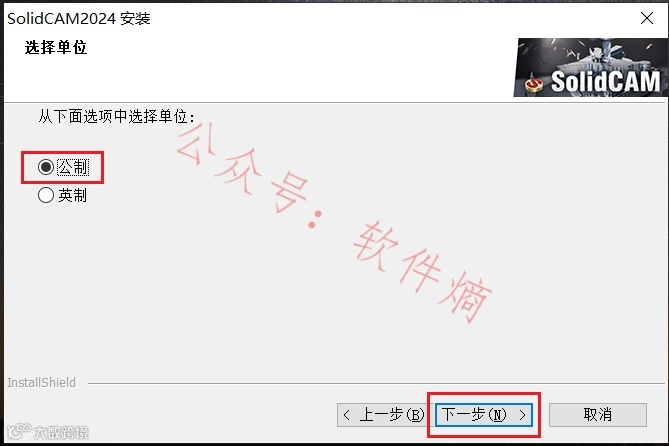Select the 公制 radio button
The width and height of the screenshot is (669, 446).
tap(46, 167)
